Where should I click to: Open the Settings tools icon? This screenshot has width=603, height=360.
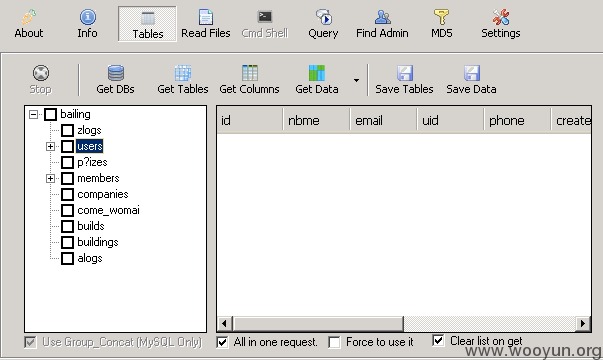[x=501, y=17]
